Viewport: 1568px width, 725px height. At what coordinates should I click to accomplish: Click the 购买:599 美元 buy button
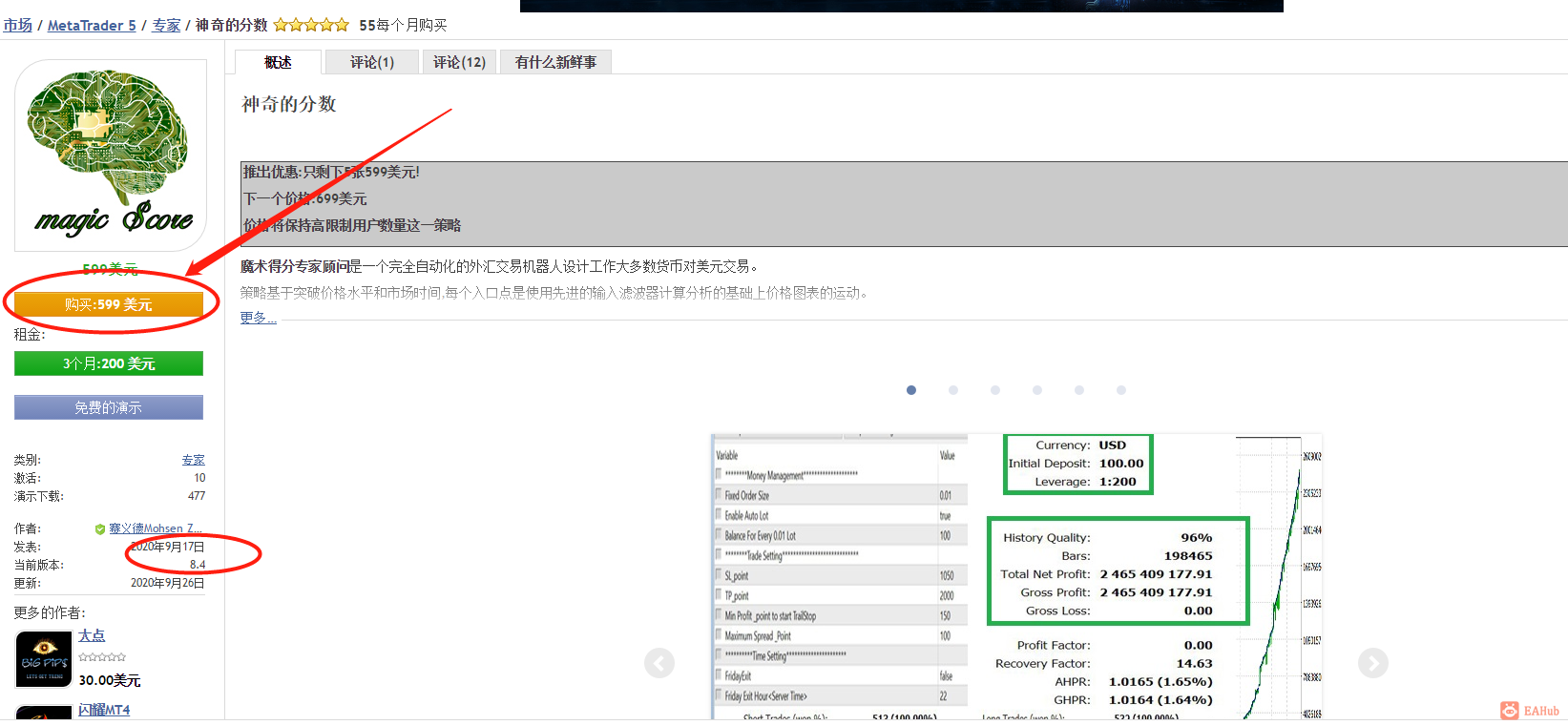[x=109, y=304]
